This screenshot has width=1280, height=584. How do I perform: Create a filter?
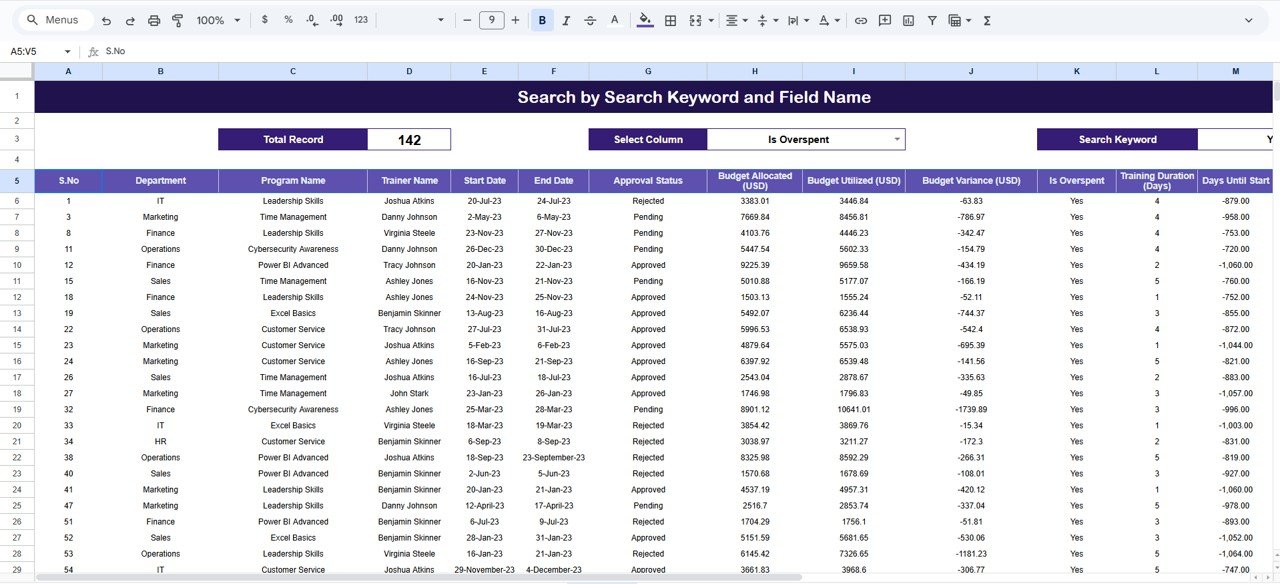coord(931,20)
